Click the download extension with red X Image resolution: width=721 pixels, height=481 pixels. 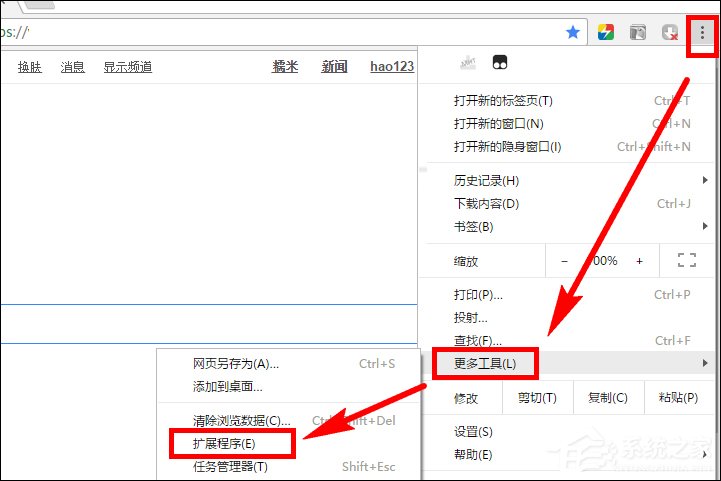coord(670,32)
